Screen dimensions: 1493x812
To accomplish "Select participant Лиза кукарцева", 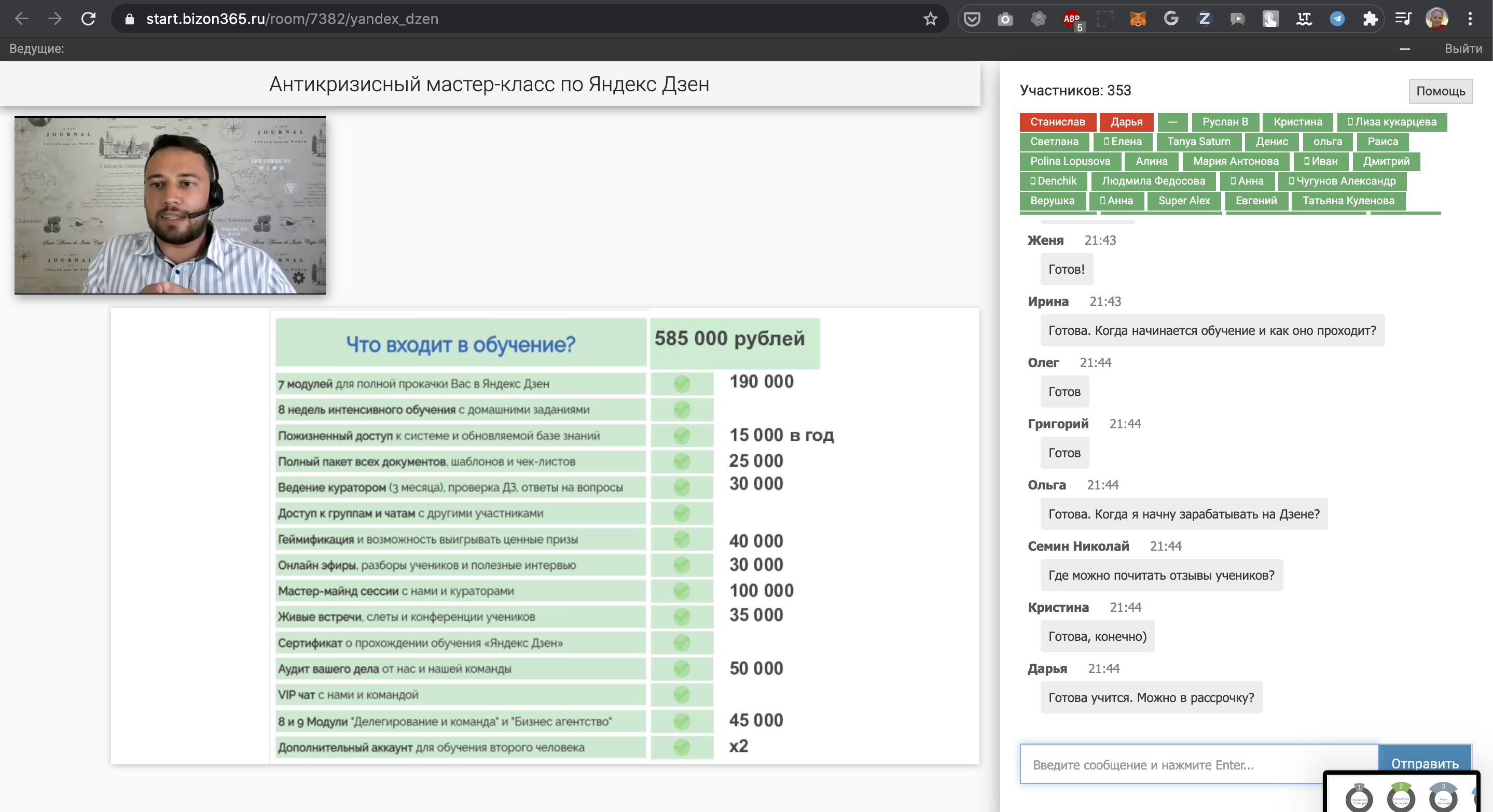I will [x=1391, y=122].
